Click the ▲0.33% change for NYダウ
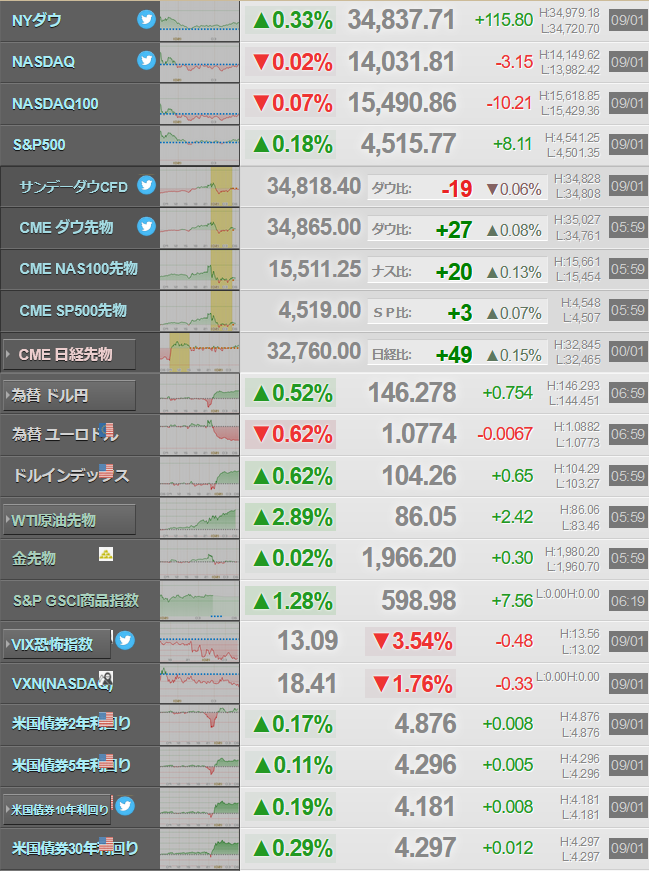Viewport: 649px width, 871px height. pyautogui.click(x=291, y=21)
